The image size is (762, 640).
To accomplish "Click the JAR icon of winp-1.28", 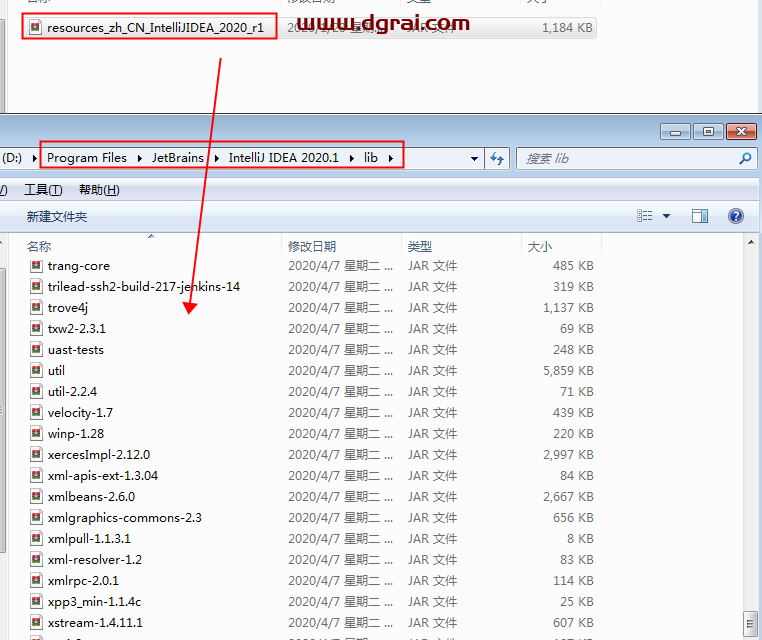I will tap(36, 433).
